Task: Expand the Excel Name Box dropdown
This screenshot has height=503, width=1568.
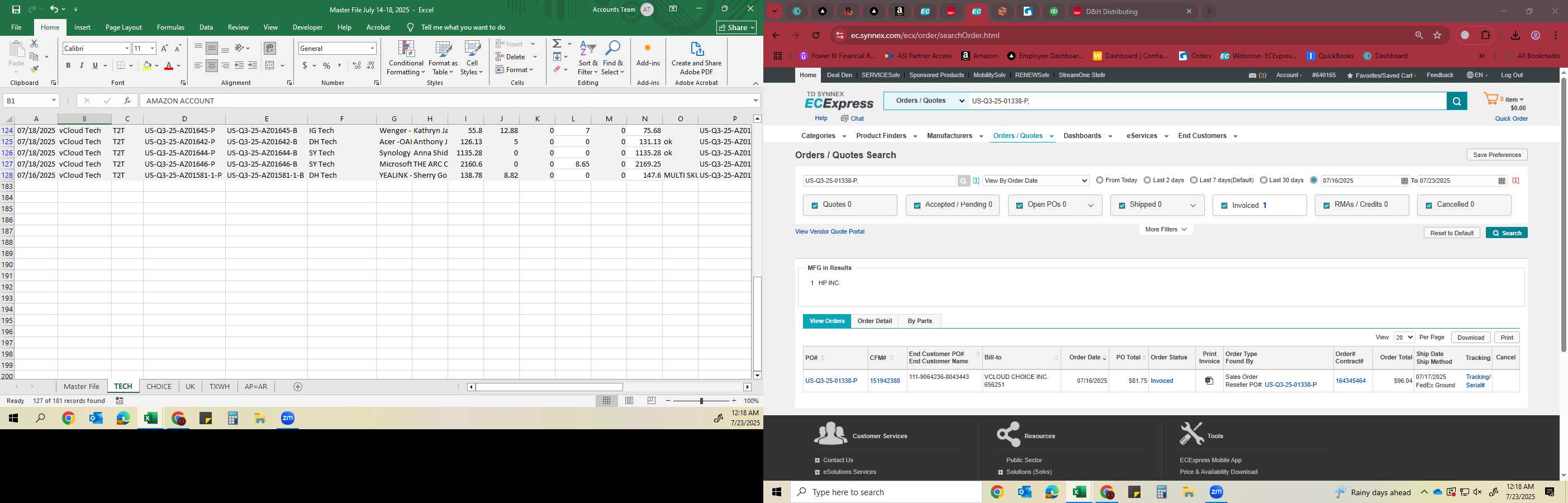Action: click(x=54, y=101)
